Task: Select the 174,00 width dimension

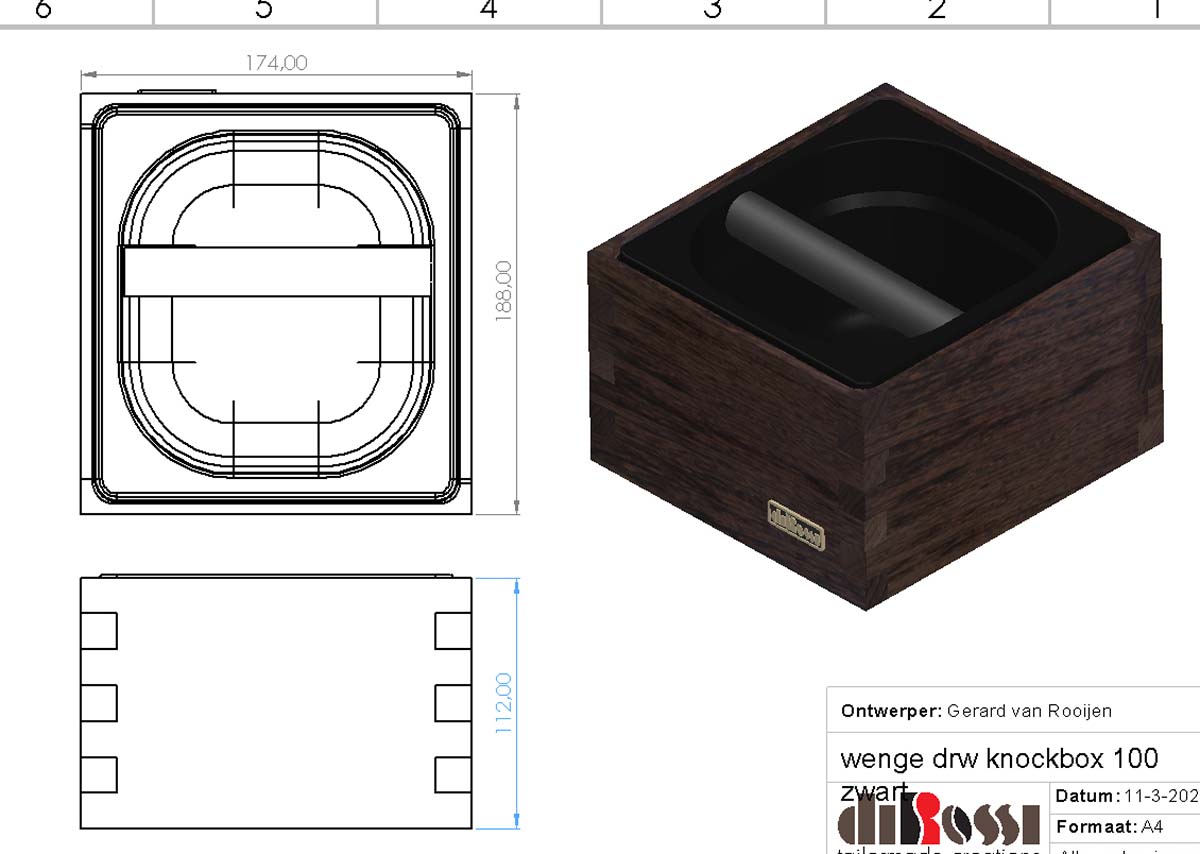Action: tap(277, 63)
